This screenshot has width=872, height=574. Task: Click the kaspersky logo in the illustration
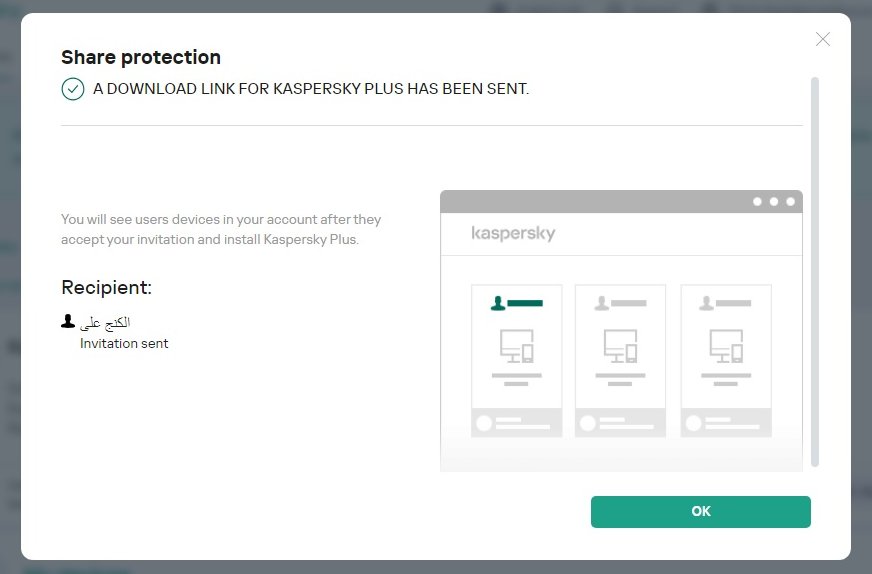513,234
